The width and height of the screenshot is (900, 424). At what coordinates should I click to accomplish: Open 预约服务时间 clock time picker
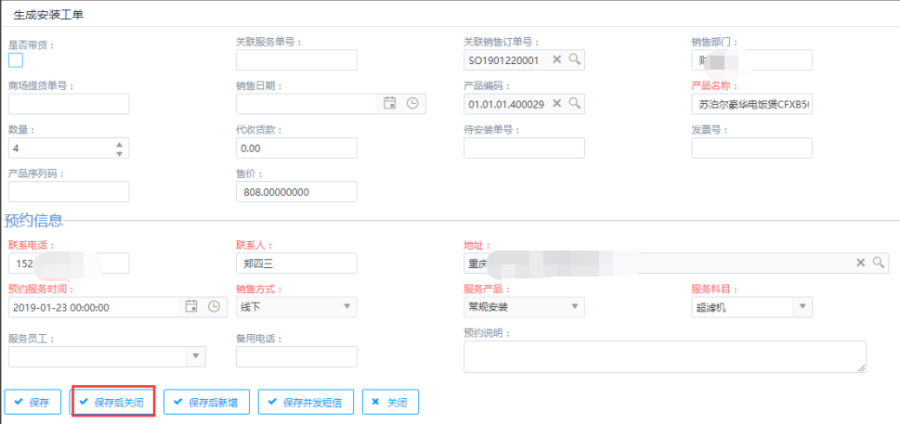[213, 307]
